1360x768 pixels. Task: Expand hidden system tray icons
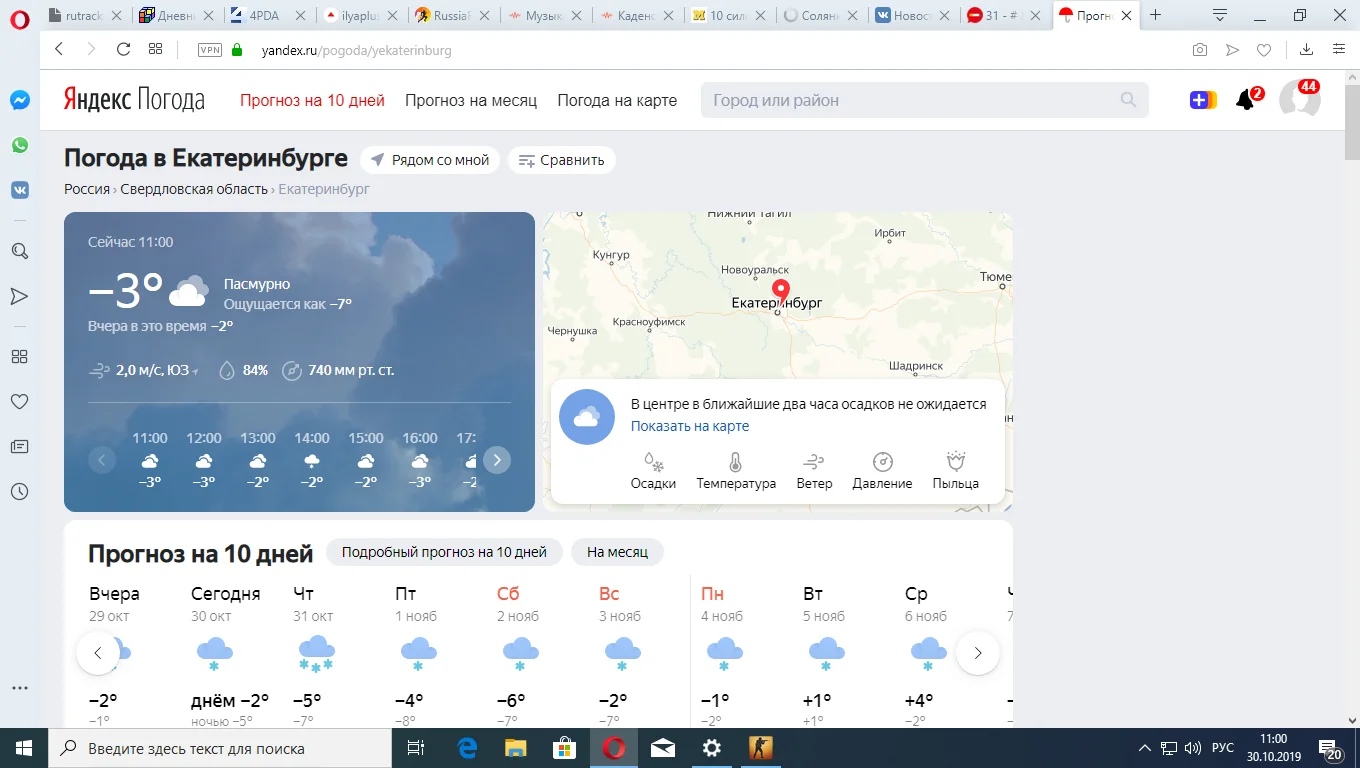[1145, 748]
